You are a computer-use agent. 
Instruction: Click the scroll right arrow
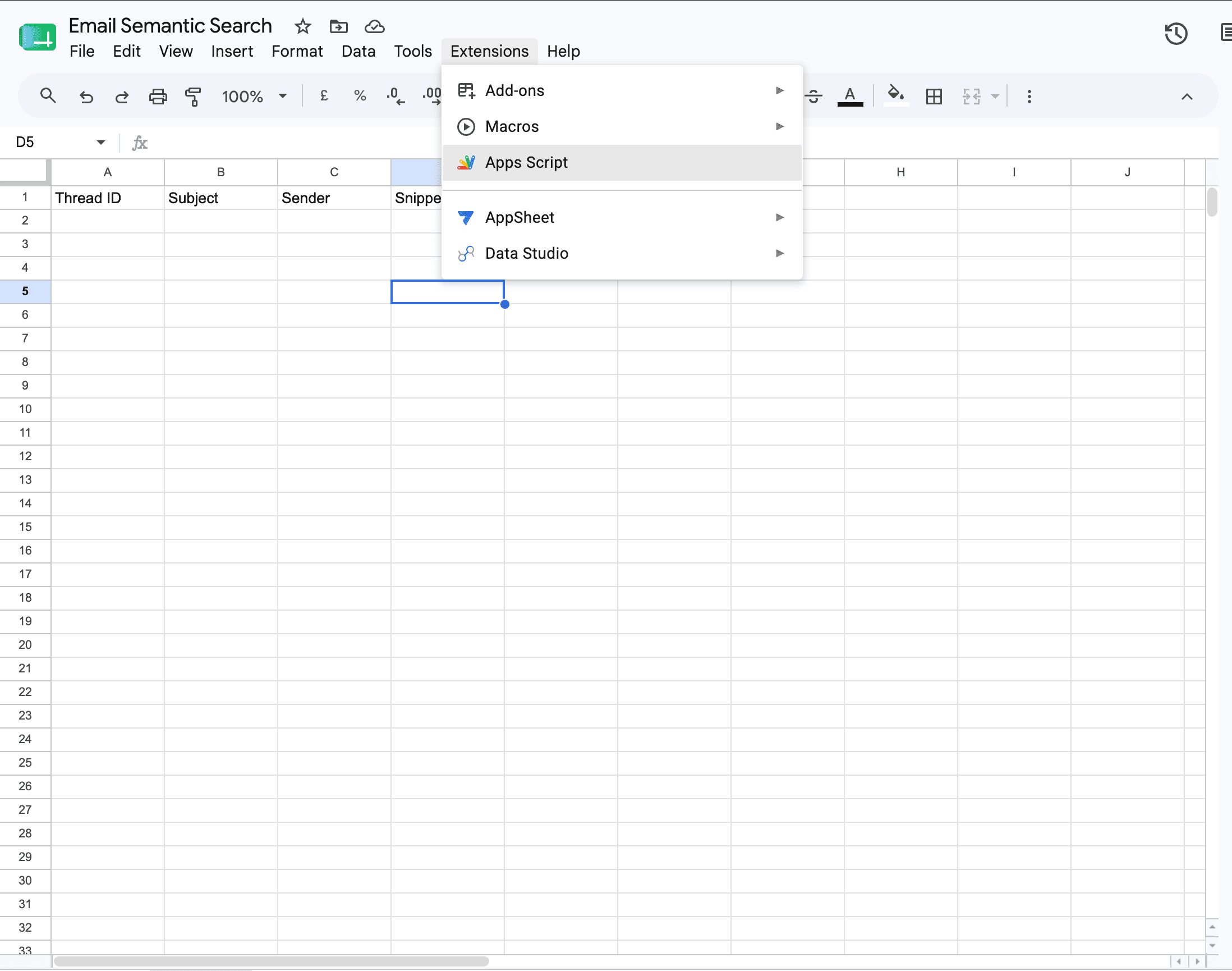click(1197, 961)
